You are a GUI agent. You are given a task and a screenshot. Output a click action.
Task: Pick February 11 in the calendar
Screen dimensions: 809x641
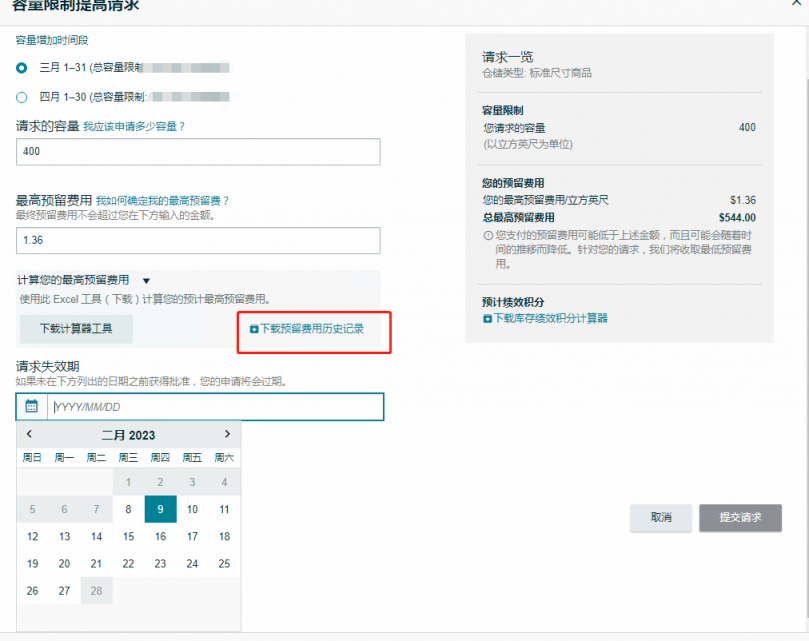[224, 509]
